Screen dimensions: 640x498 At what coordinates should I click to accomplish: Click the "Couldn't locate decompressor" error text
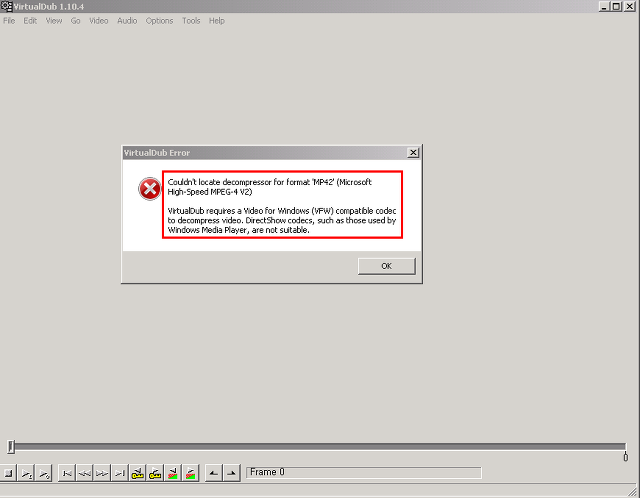pos(269,187)
